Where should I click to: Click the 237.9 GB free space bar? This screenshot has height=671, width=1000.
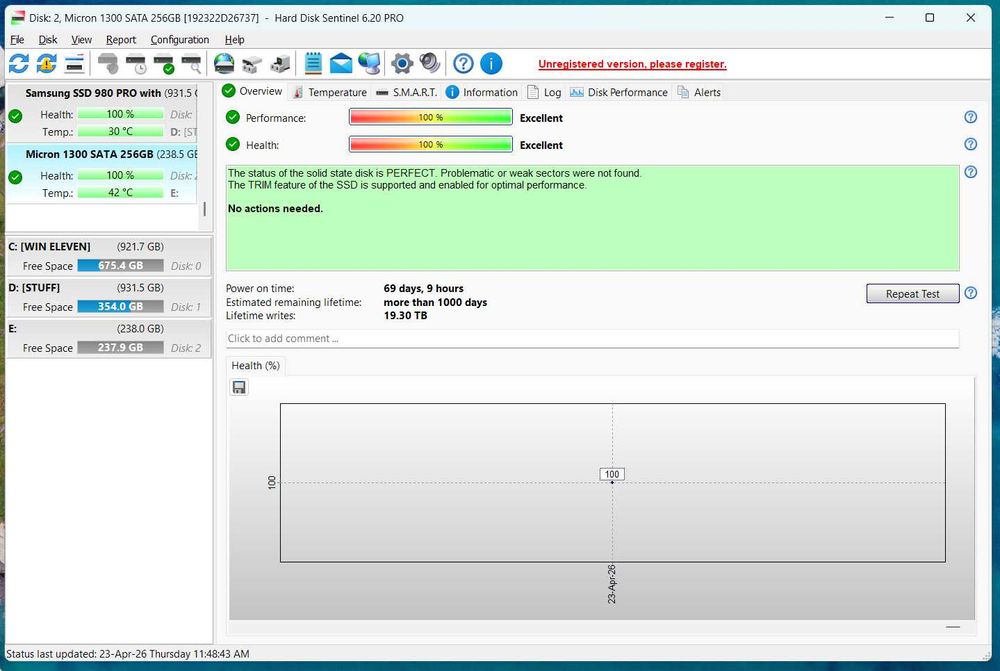pos(121,348)
